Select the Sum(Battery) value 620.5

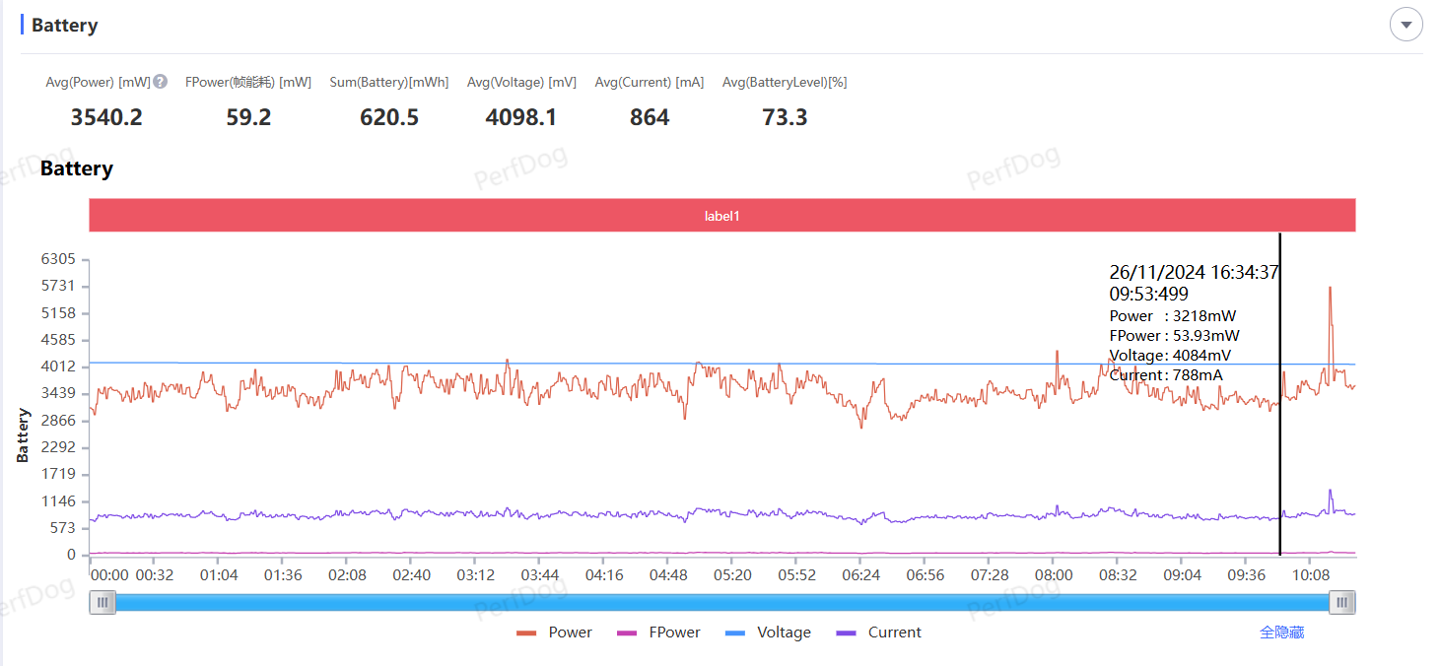click(x=389, y=118)
